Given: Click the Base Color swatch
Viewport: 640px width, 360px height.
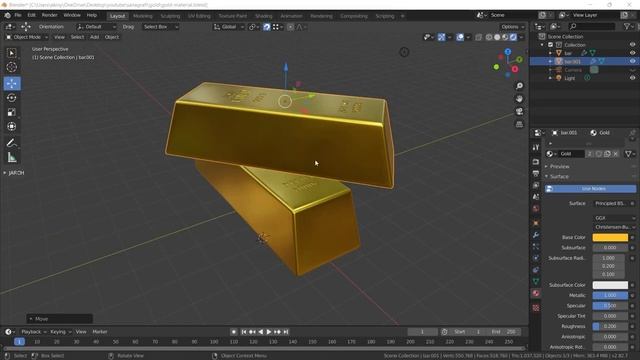Looking at the screenshot, I should click(610, 238).
